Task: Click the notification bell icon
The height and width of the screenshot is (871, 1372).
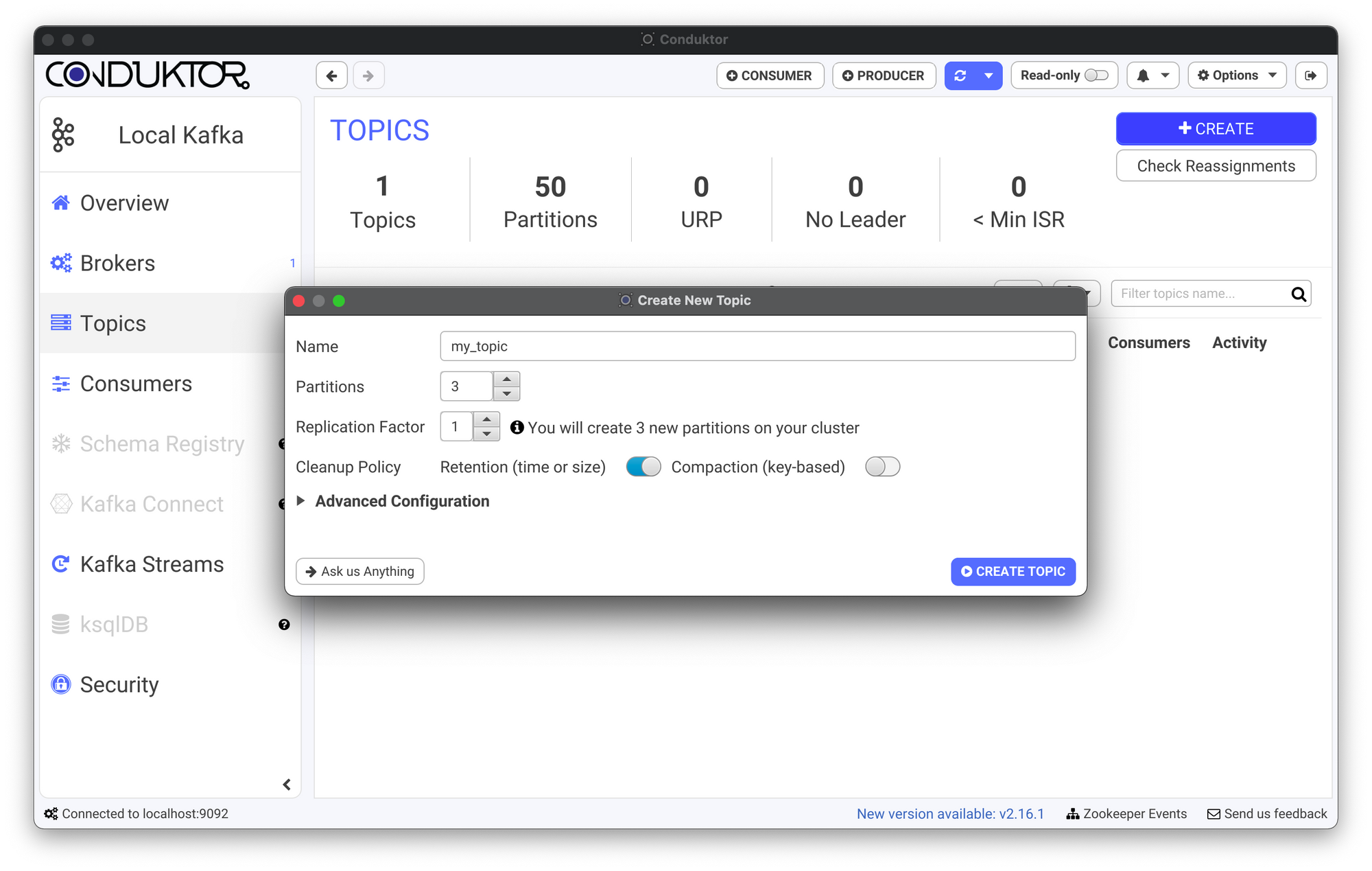Action: click(1143, 76)
